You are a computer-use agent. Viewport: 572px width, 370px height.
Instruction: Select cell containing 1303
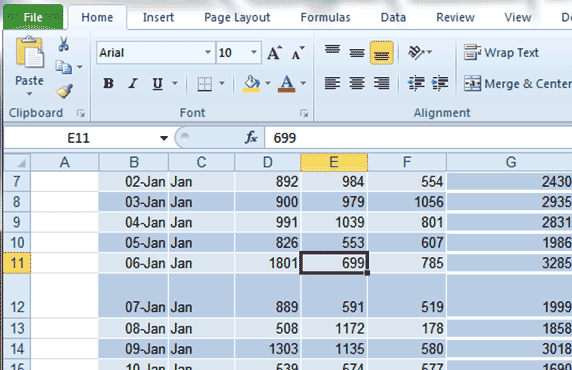(x=267, y=349)
